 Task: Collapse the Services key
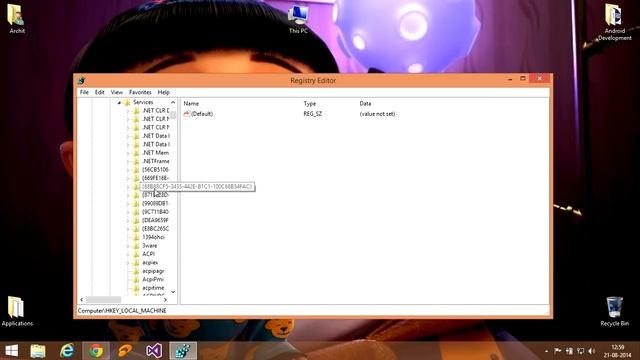[x=119, y=102]
